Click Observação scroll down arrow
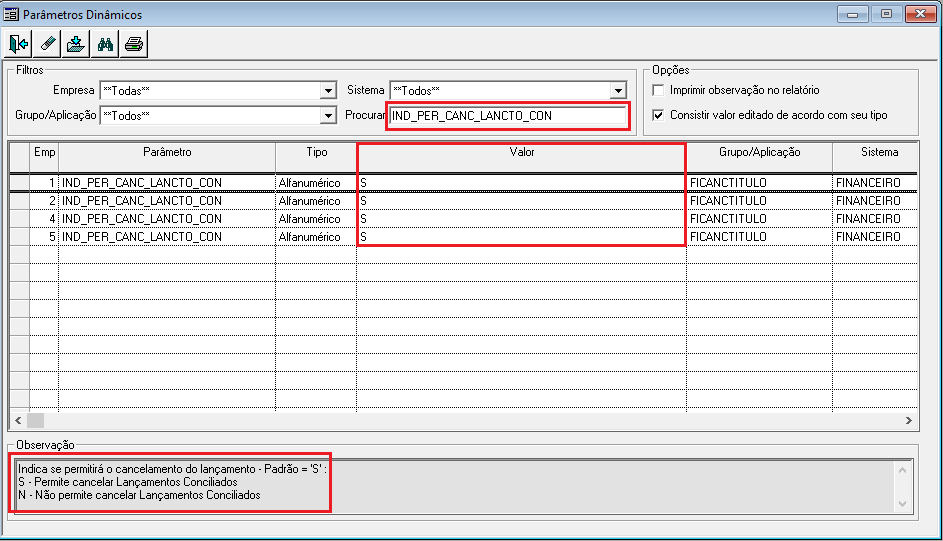This screenshot has height=541, width=943. click(902, 504)
